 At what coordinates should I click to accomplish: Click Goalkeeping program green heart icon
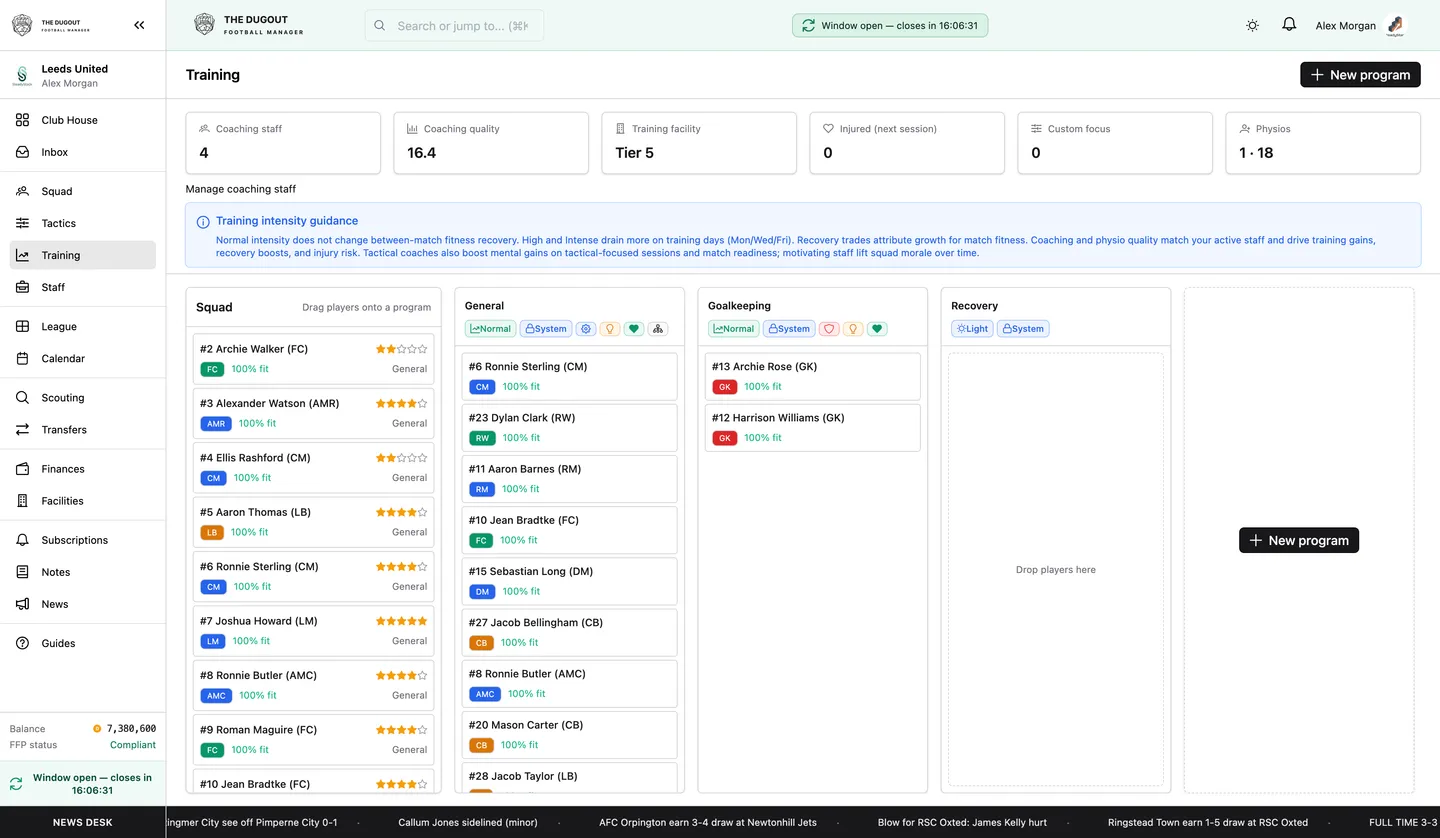(x=877, y=329)
